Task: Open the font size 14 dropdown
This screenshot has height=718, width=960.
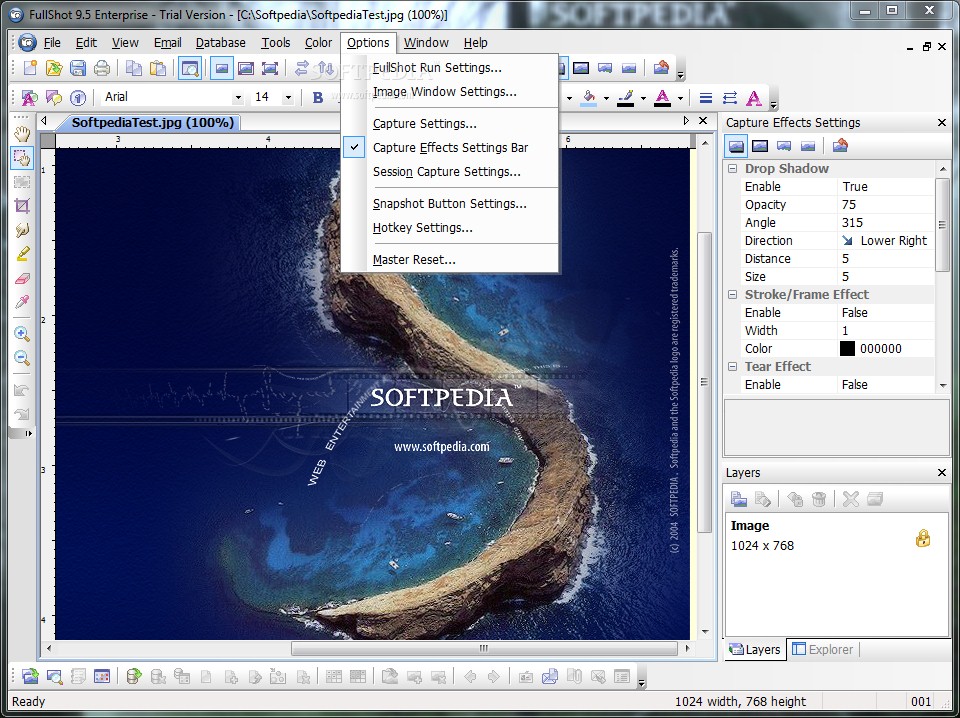Action: (x=288, y=97)
